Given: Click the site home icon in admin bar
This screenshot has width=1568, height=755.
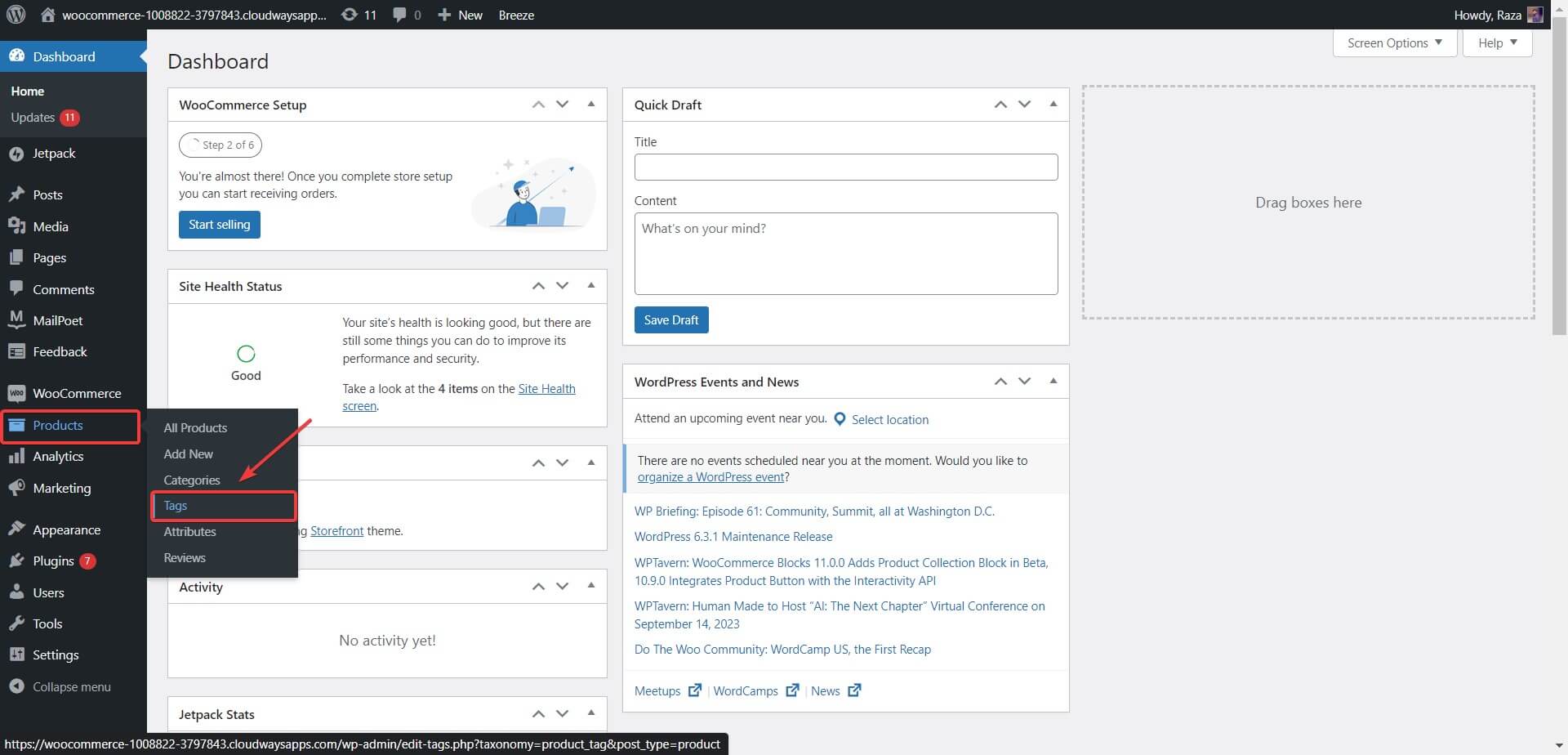Looking at the screenshot, I should pos(48,15).
